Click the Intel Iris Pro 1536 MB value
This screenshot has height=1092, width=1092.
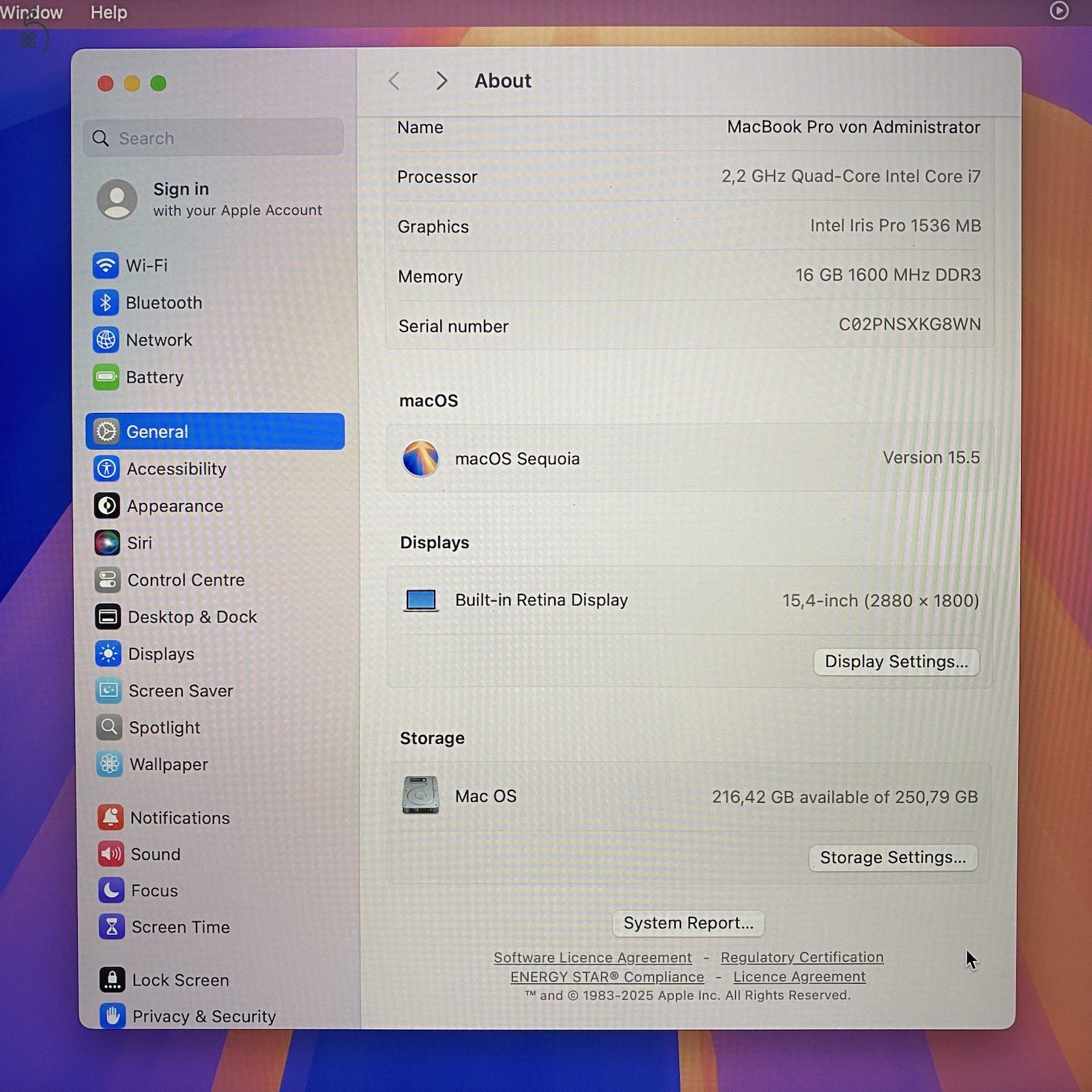pyautogui.click(x=895, y=225)
